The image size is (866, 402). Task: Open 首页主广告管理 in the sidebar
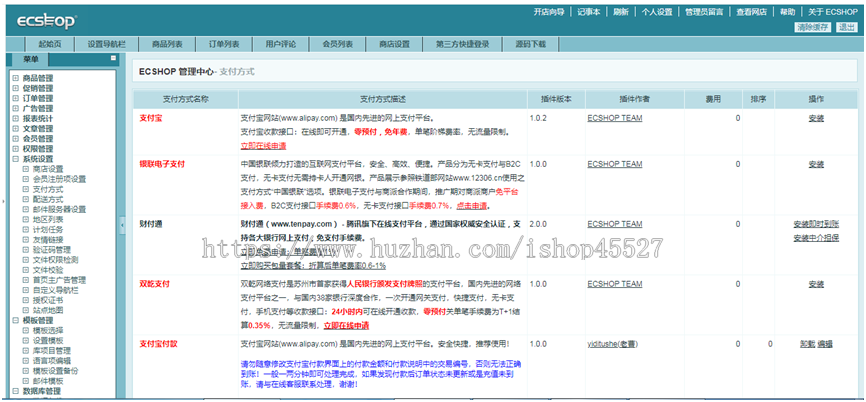click(x=59, y=280)
